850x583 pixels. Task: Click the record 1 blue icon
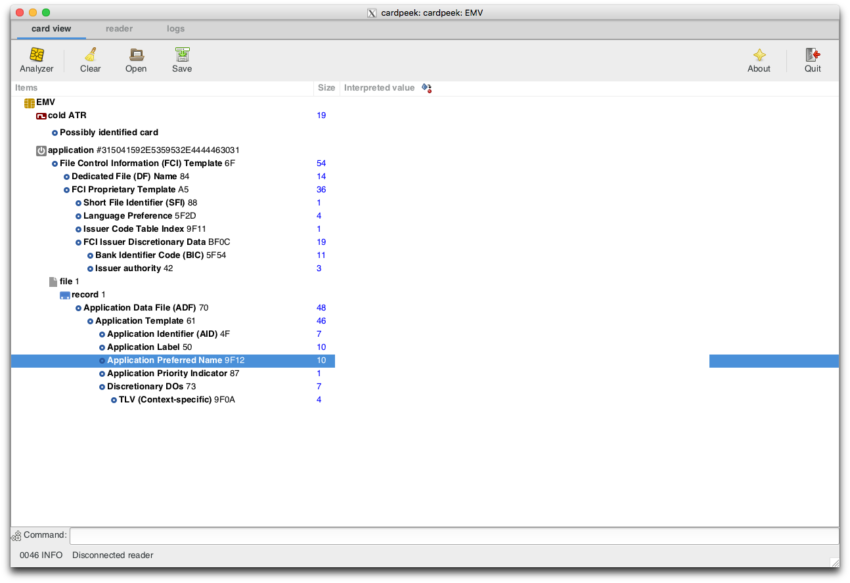pyautogui.click(x=65, y=295)
